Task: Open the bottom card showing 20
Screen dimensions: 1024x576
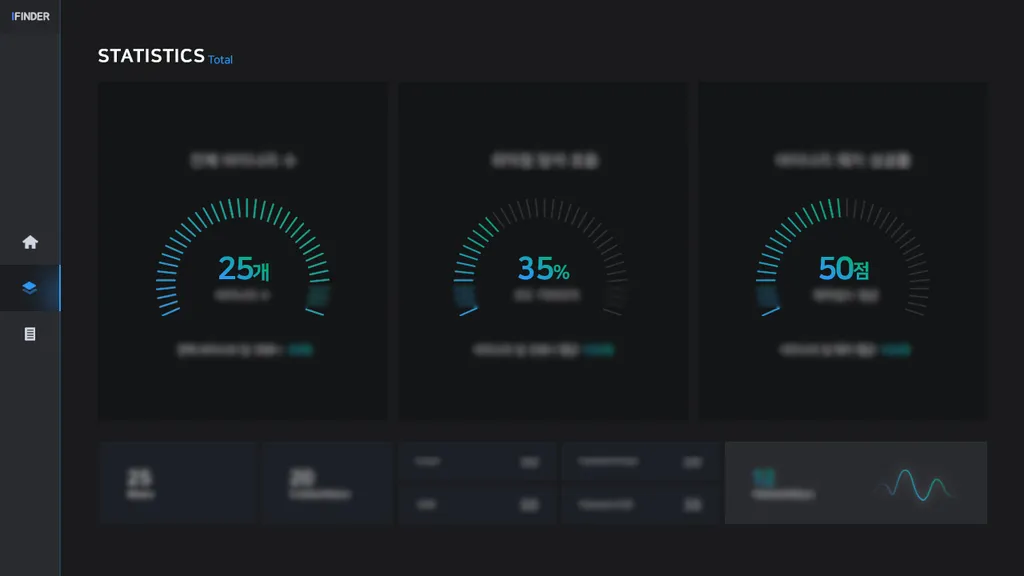Action: (x=328, y=483)
